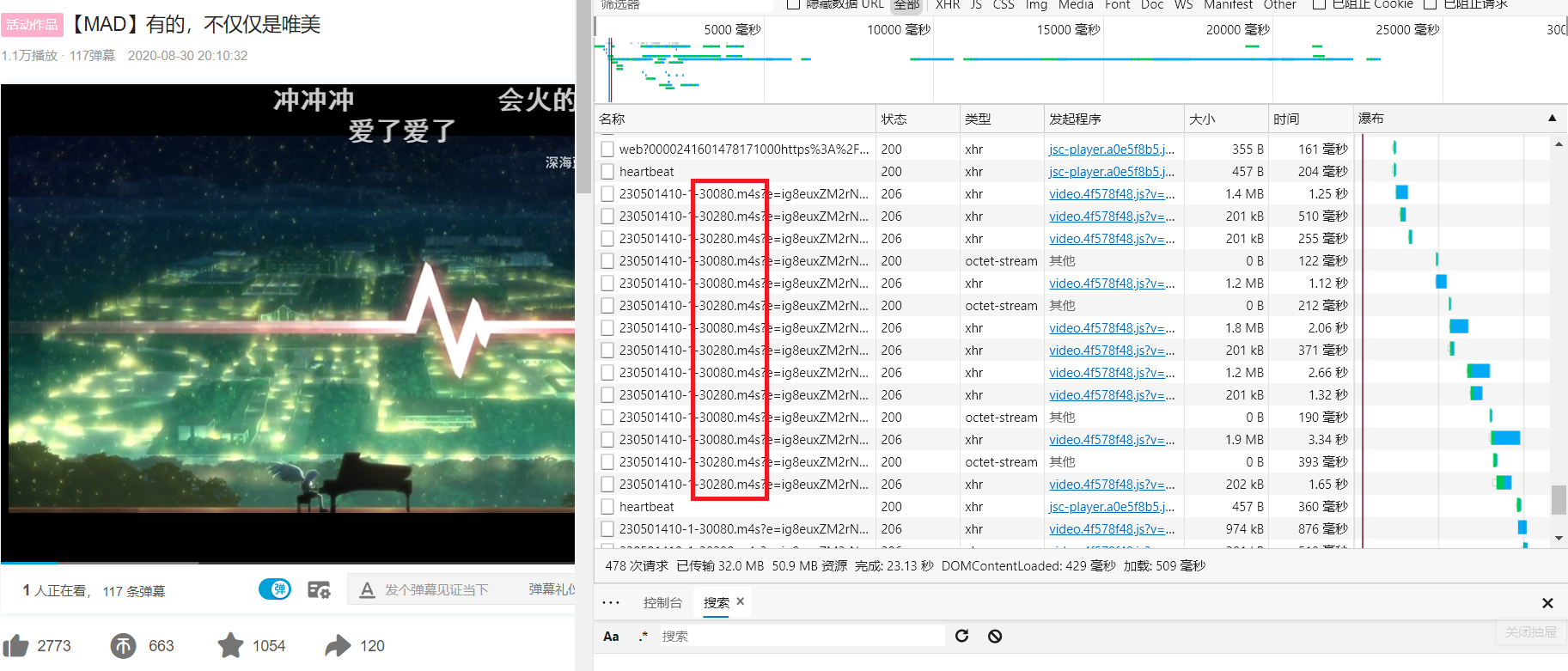1568x671 pixels.
Task: Click the network table scrollbar up arrow
Action: 1559,144
